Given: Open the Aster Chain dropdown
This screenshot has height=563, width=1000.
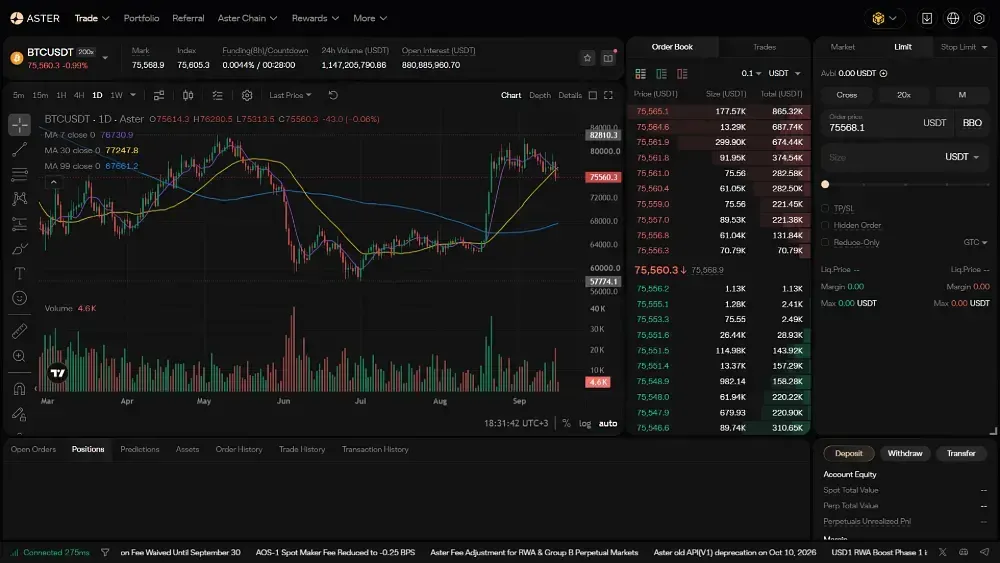Looking at the screenshot, I should (x=247, y=18).
